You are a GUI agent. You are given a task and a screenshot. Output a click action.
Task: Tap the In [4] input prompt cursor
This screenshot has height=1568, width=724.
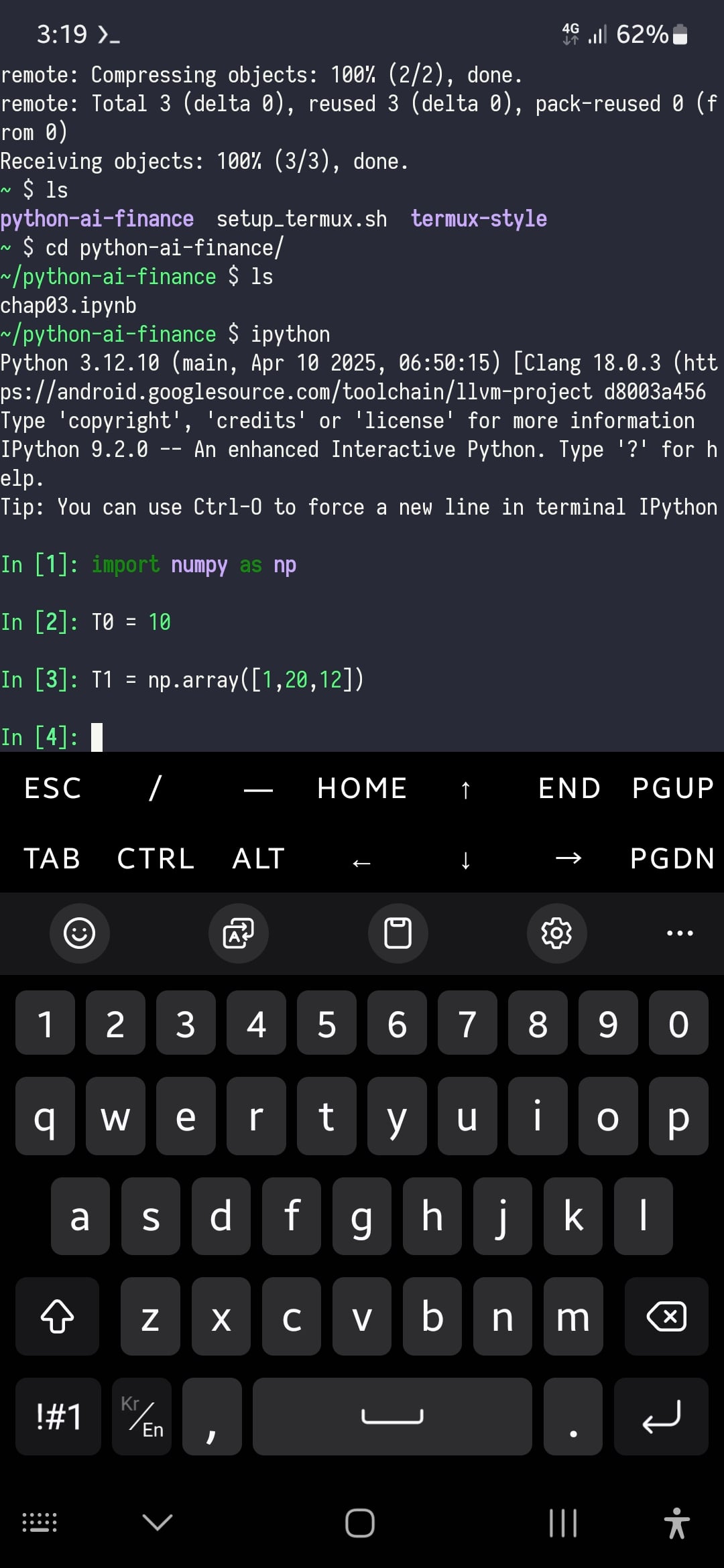coord(97,737)
